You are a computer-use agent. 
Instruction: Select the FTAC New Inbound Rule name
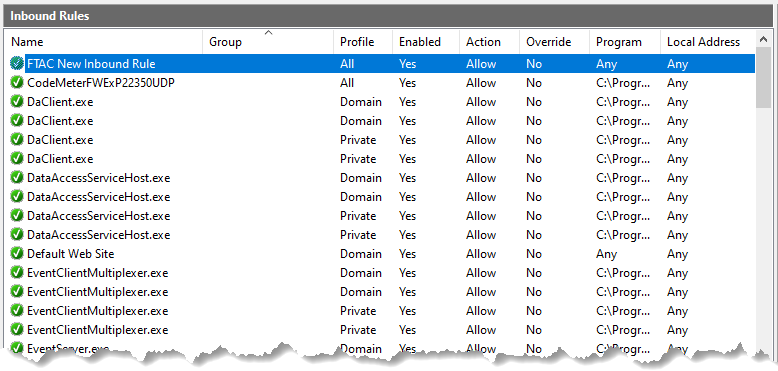point(91,63)
